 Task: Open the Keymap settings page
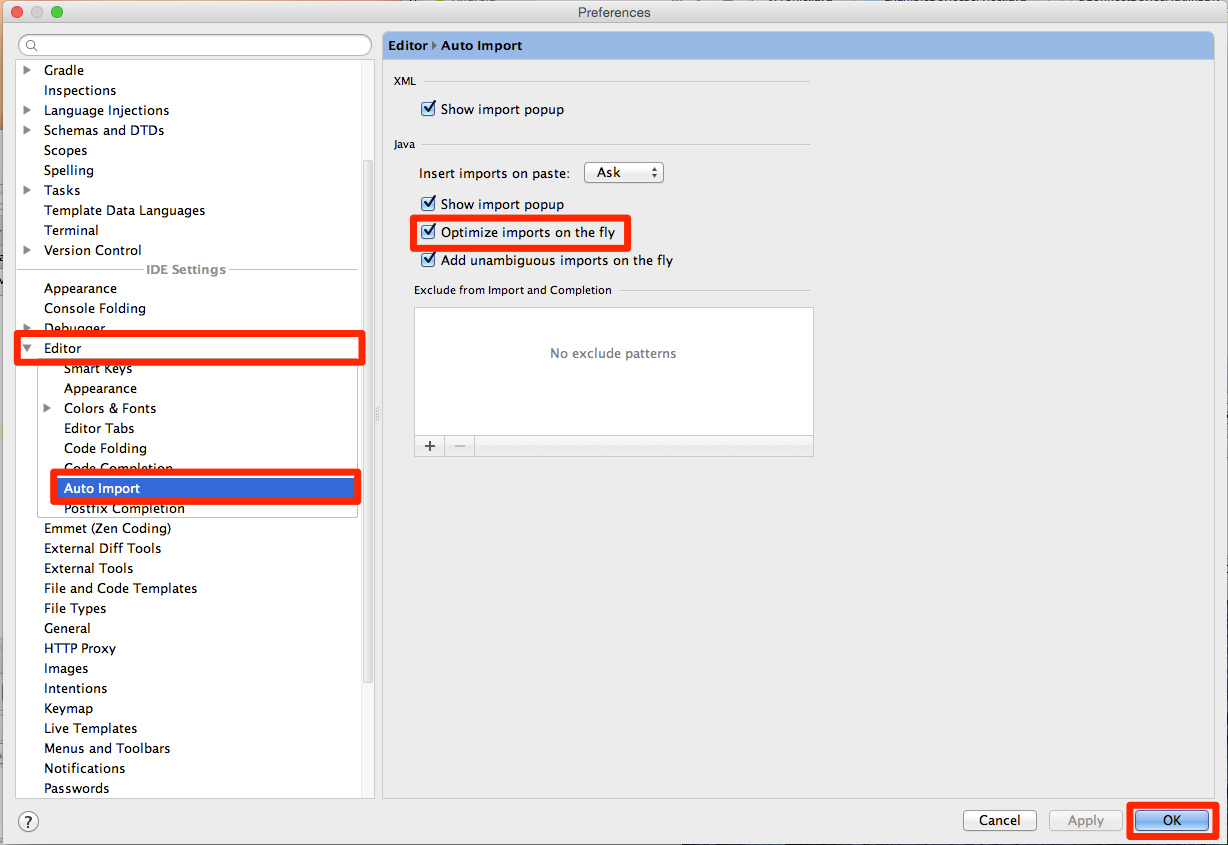68,708
